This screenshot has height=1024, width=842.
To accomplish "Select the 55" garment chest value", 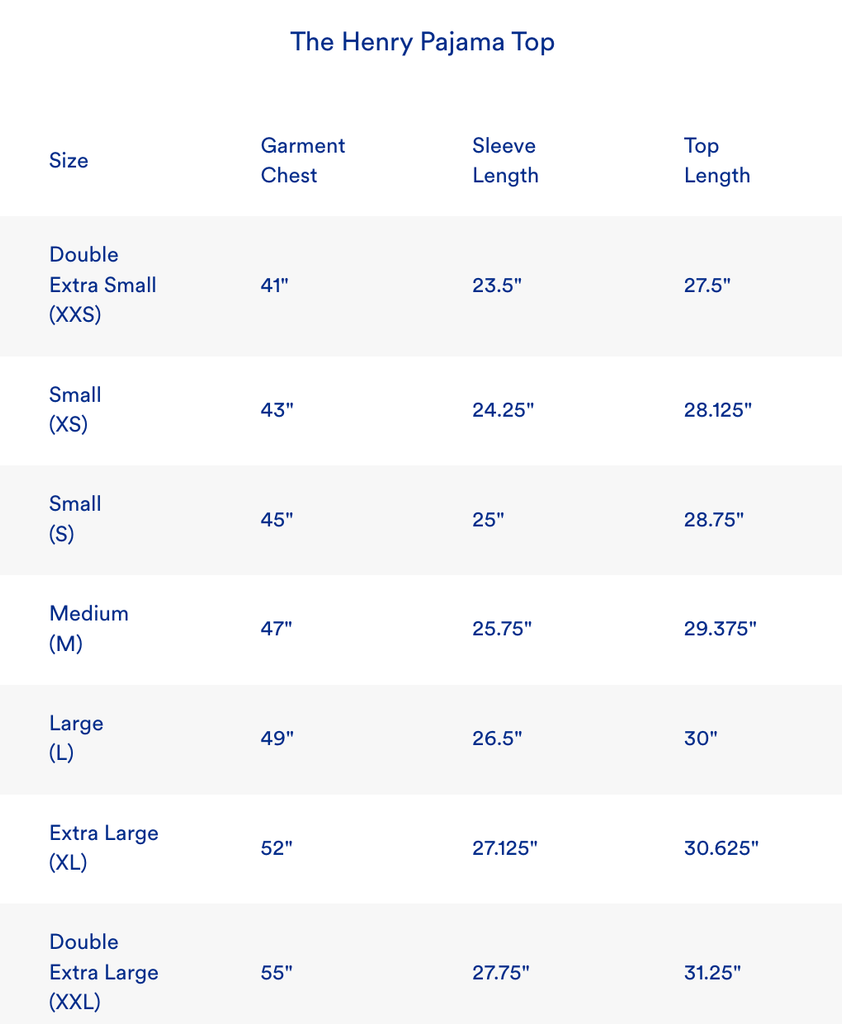I will point(276,972).
